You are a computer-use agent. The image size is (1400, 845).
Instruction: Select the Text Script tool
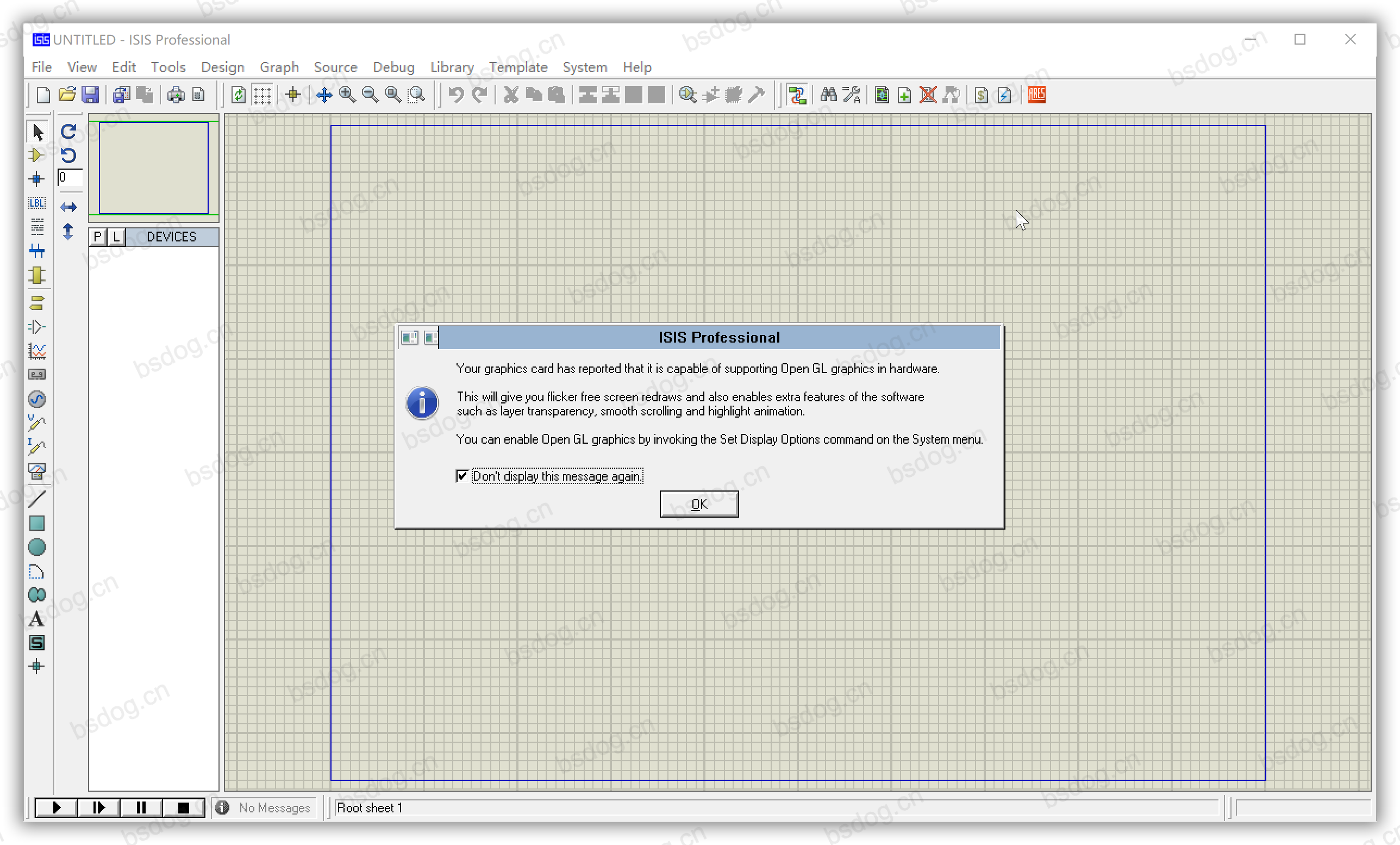coord(37,227)
